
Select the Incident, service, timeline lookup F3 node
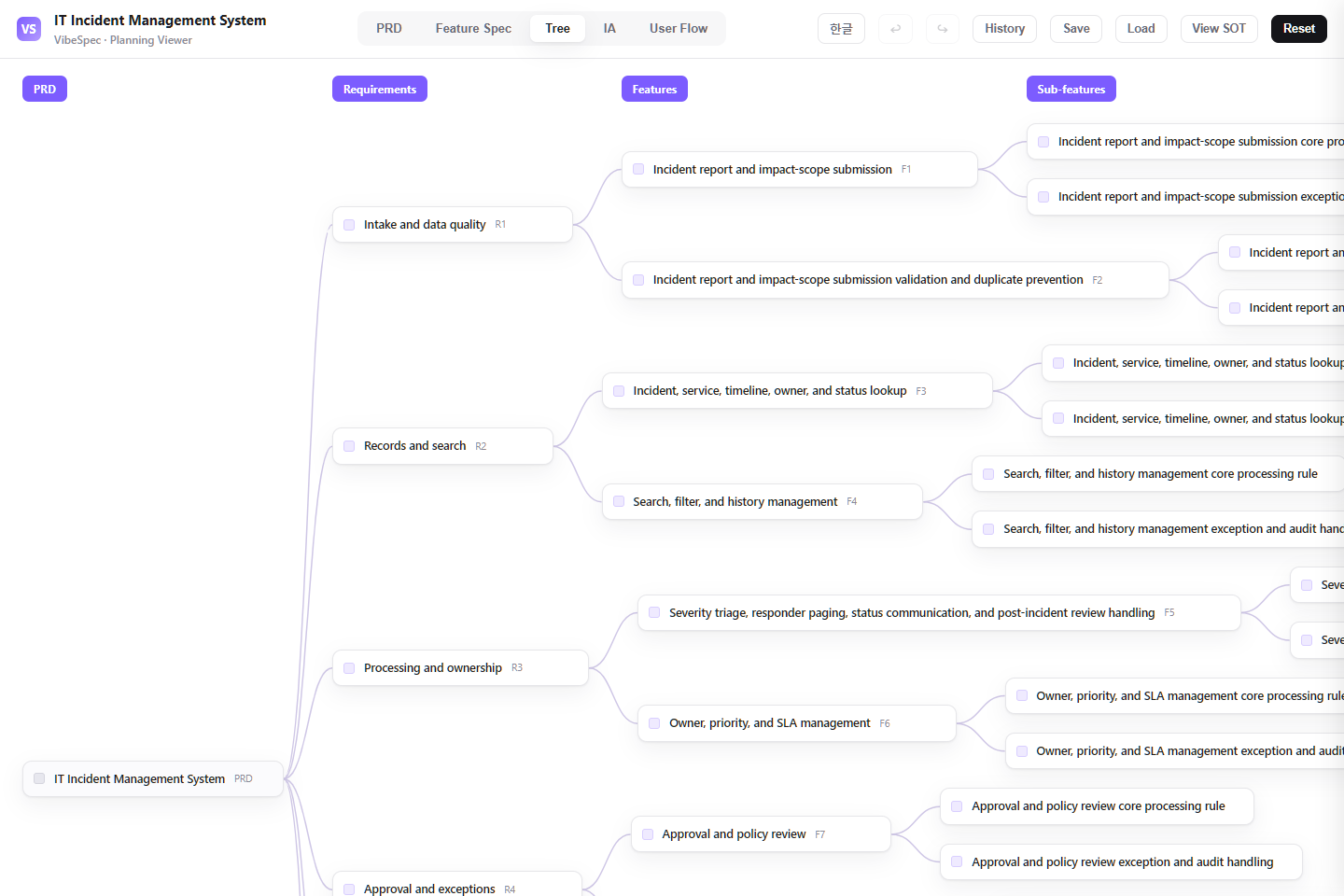click(797, 391)
